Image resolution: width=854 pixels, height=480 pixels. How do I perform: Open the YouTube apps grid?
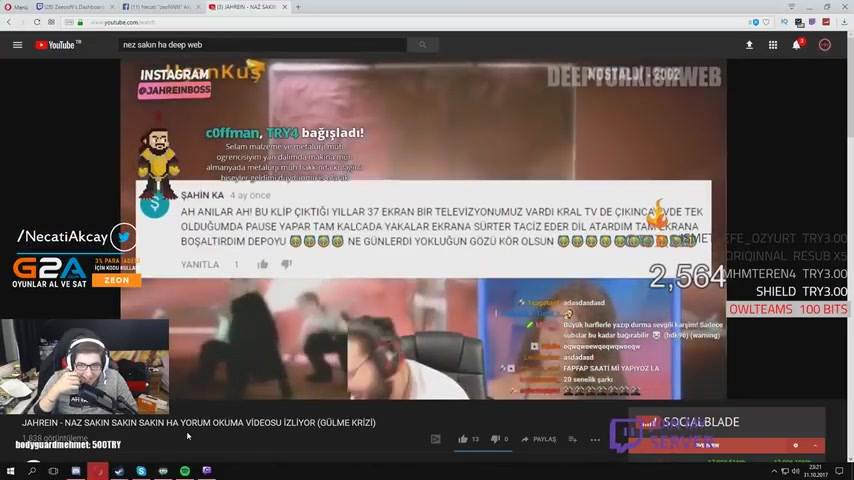773,45
